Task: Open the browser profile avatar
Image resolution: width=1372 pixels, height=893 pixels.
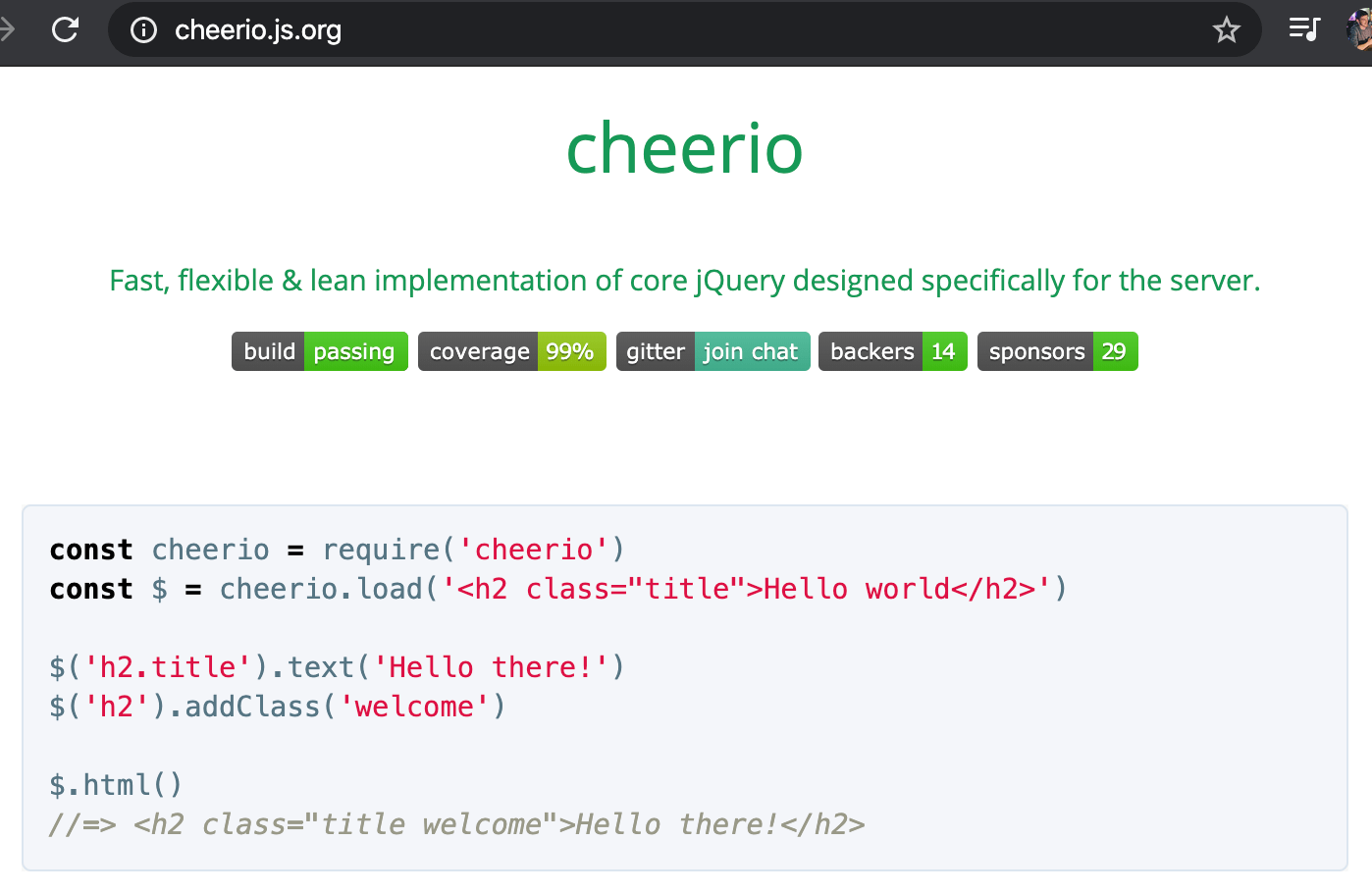Action: [1360, 29]
